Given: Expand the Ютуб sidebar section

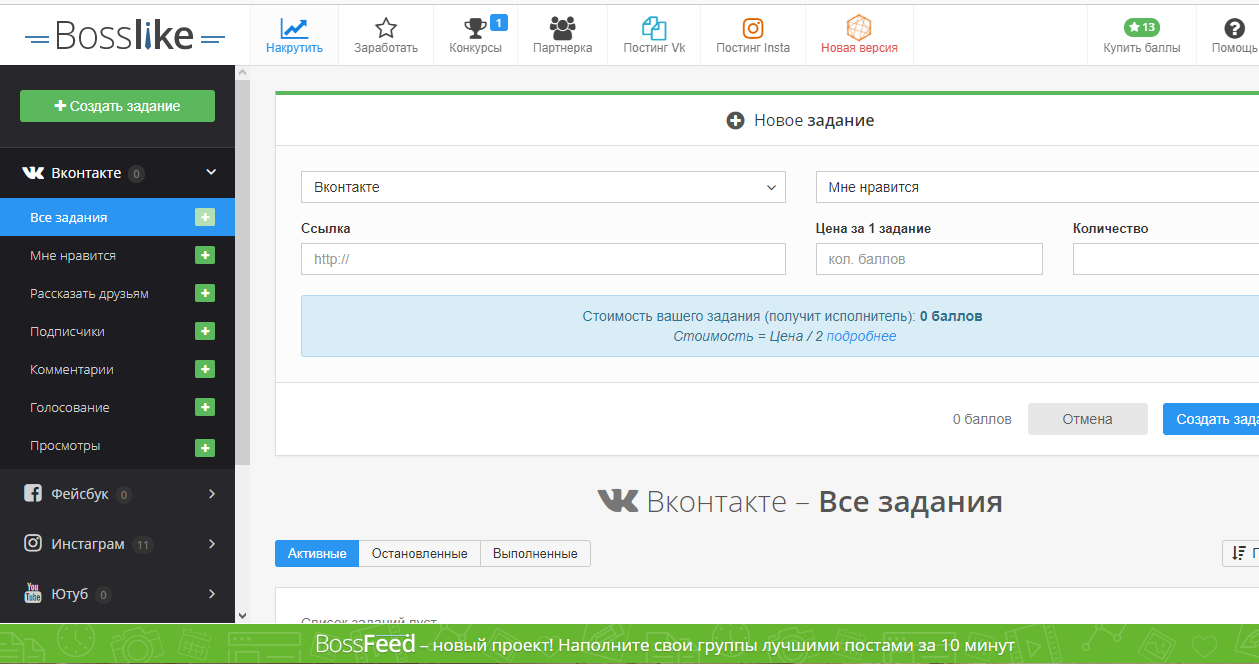Looking at the screenshot, I should 212,593.
